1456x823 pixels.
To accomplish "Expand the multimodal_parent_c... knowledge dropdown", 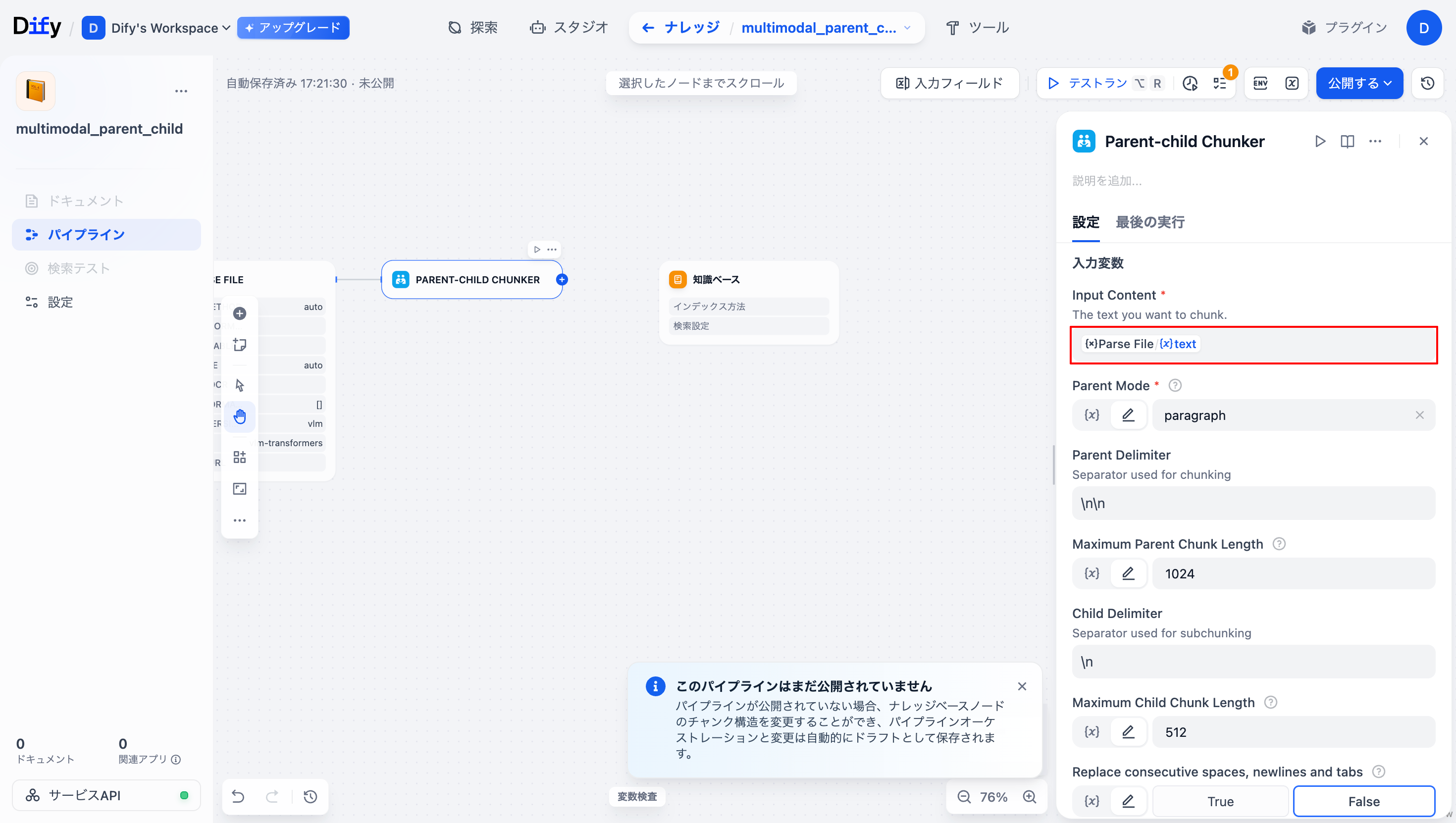I will click(x=907, y=28).
